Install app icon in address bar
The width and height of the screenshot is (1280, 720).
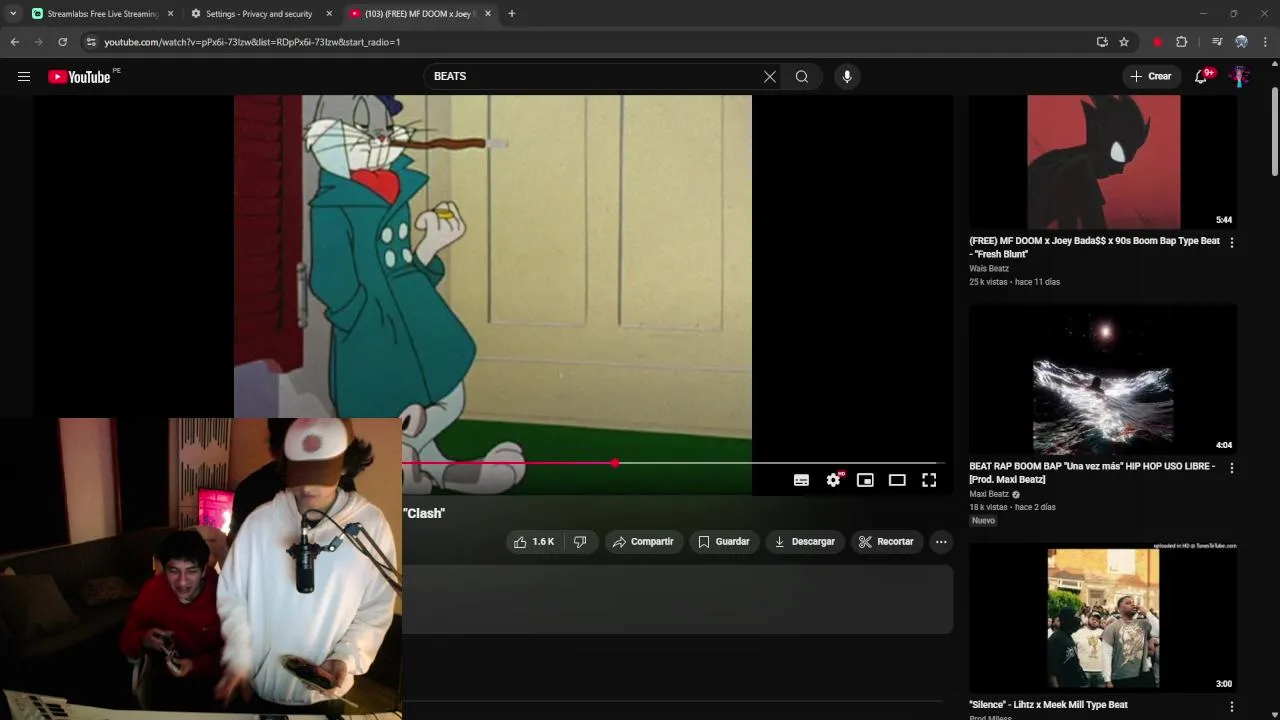pos(1102,42)
